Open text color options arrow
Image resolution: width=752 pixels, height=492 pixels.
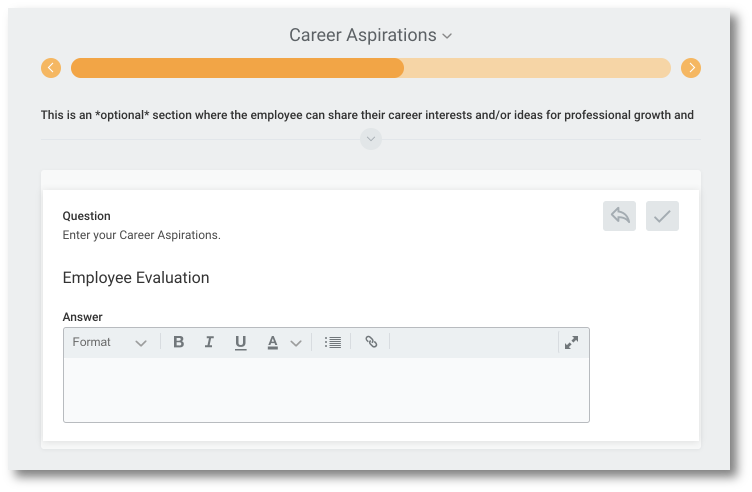point(296,343)
